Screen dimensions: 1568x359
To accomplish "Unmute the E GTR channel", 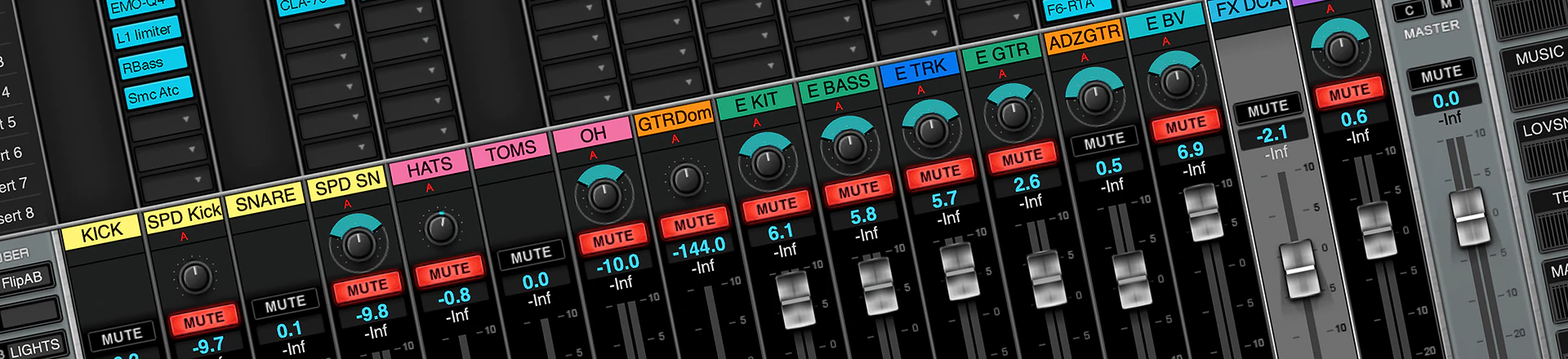I will (1022, 157).
